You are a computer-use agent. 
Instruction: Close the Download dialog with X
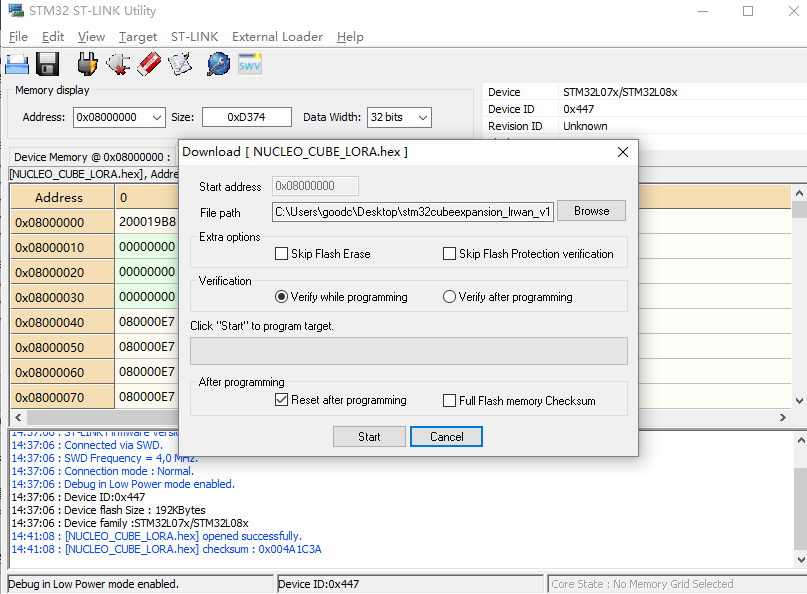[x=623, y=152]
